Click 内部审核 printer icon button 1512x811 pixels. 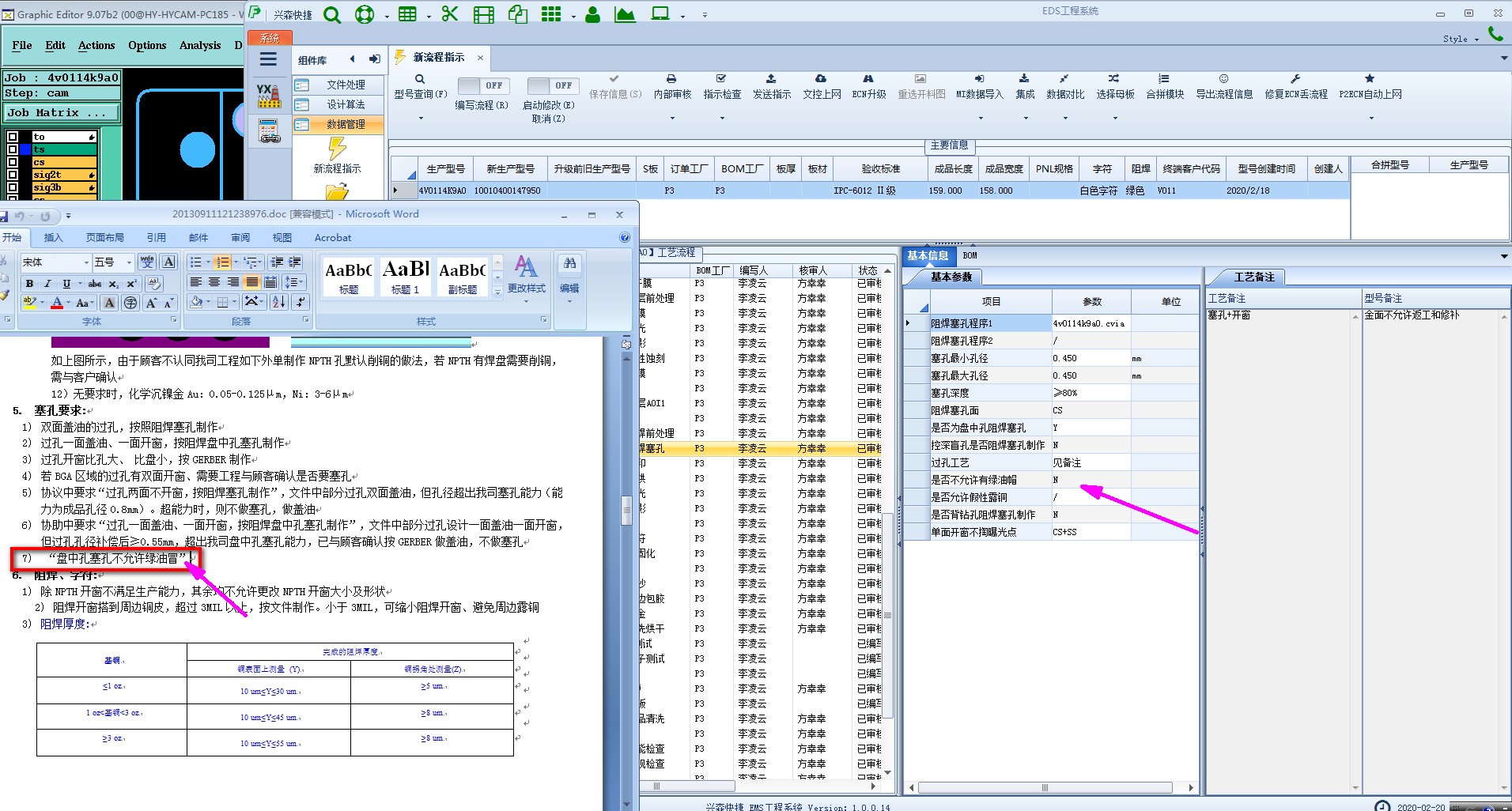pyautogui.click(x=672, y=87)
